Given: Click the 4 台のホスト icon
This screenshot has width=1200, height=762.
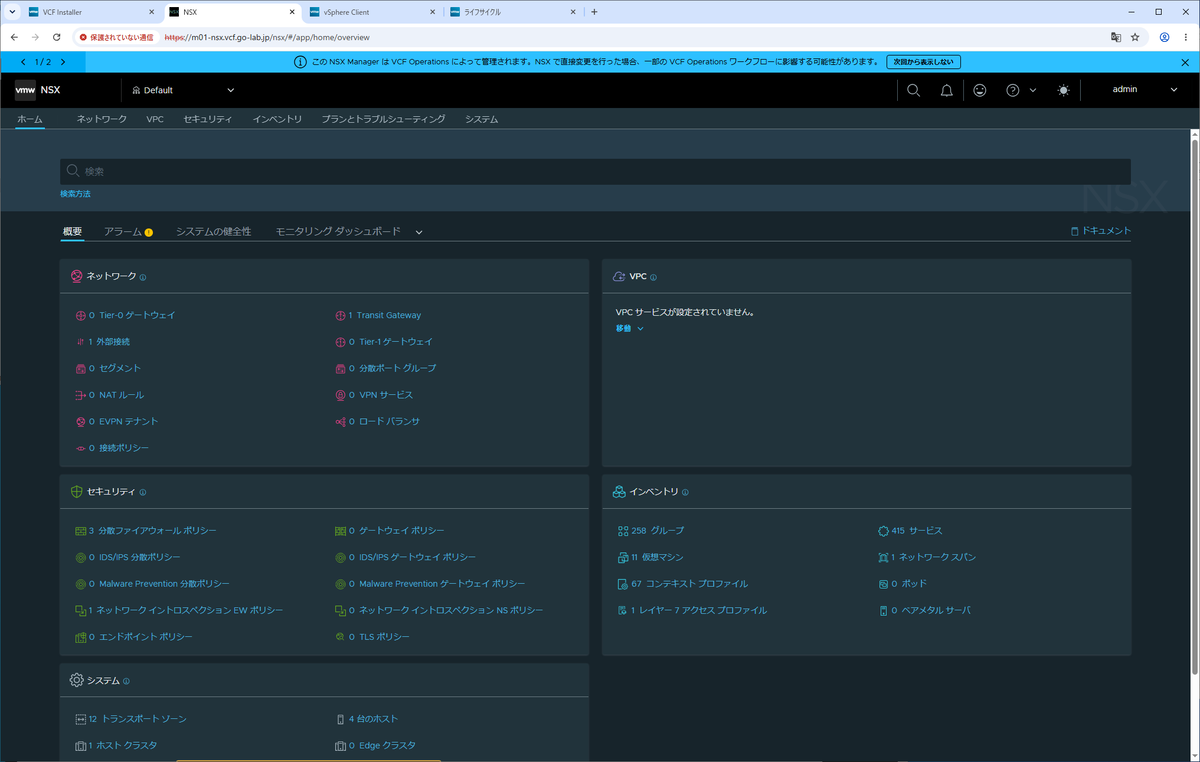Looking at the screenshot, I should (x=340, y=719).
